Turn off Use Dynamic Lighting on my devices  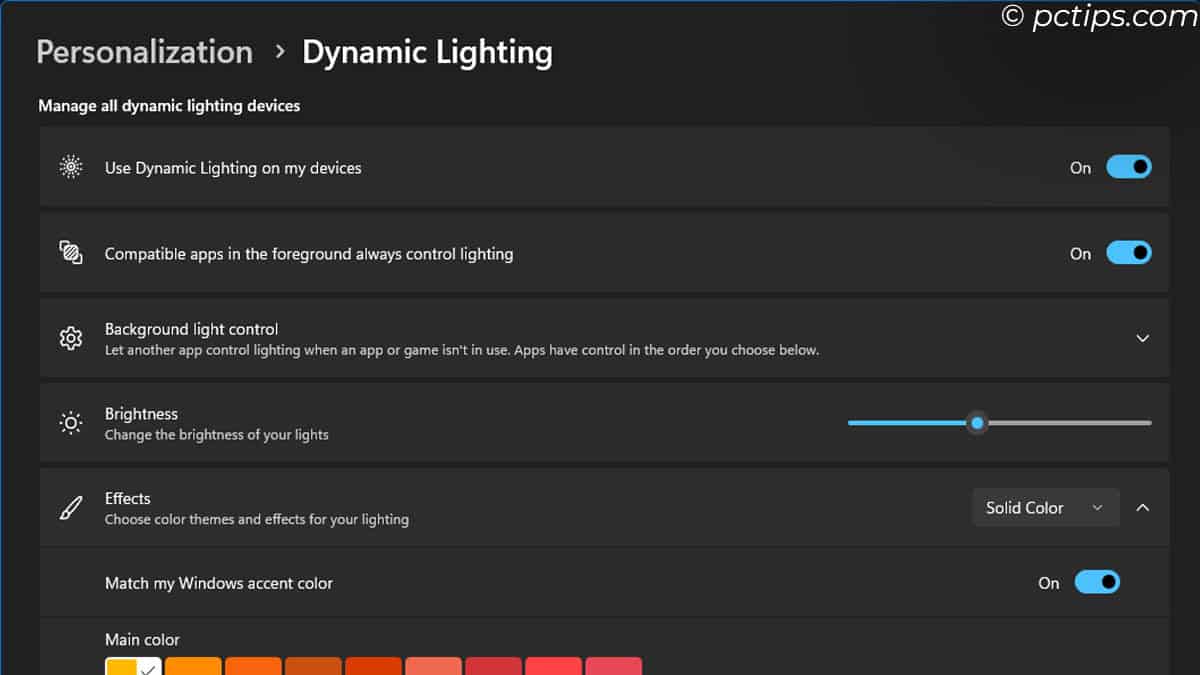tap(1128, 168)
